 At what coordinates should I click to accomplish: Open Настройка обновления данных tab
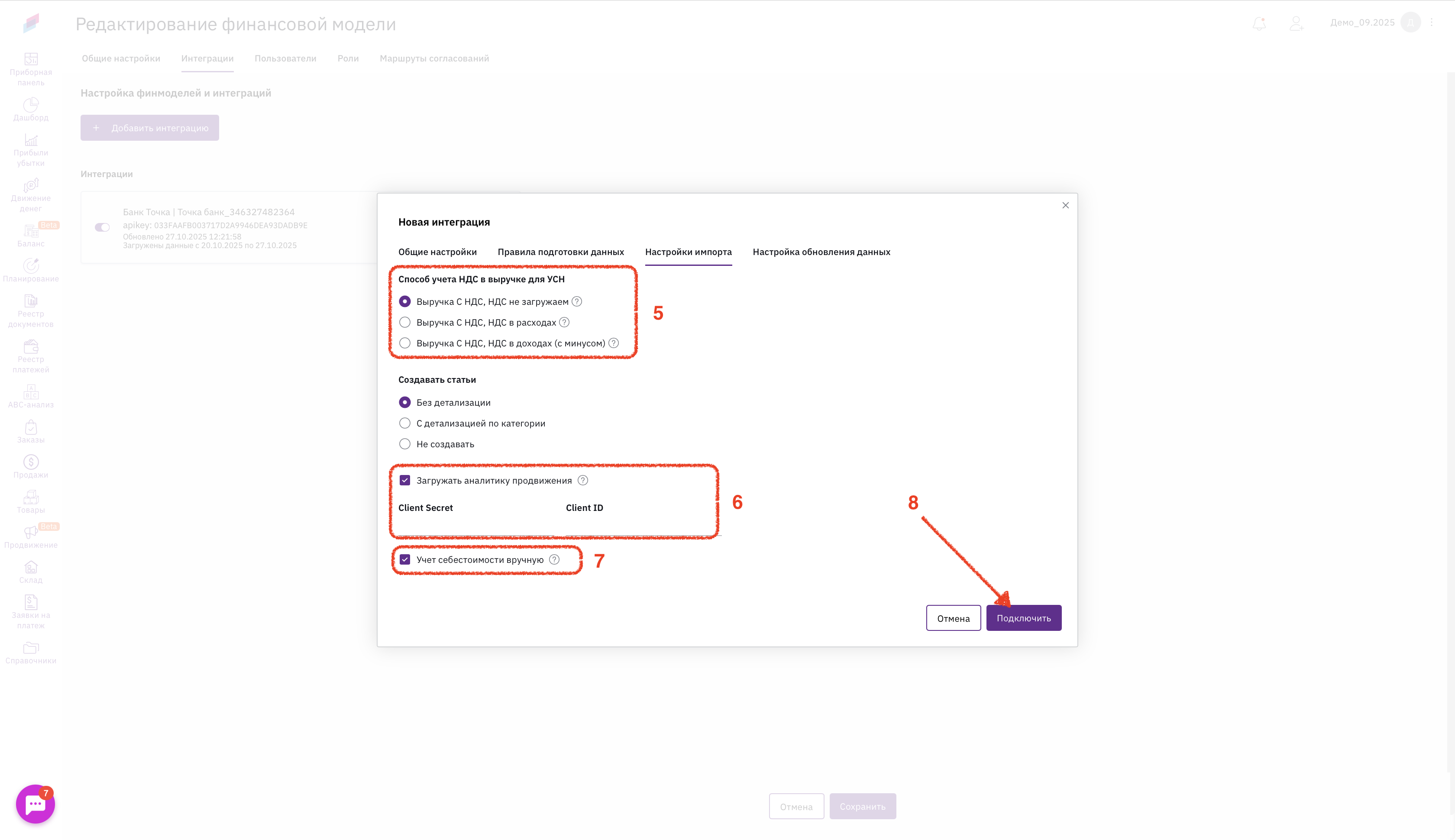tap(821, 252)
